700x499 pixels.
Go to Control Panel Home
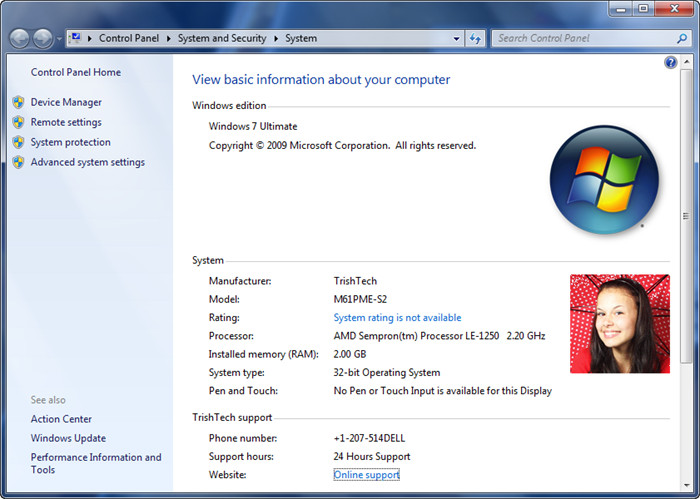75,72
